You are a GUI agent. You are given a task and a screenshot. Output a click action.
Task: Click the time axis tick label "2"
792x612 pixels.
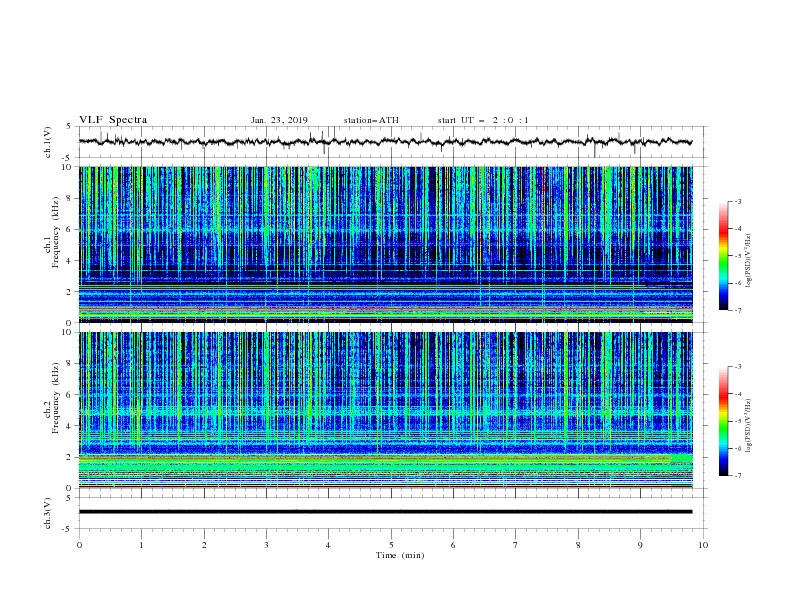[x=204, y=545]
